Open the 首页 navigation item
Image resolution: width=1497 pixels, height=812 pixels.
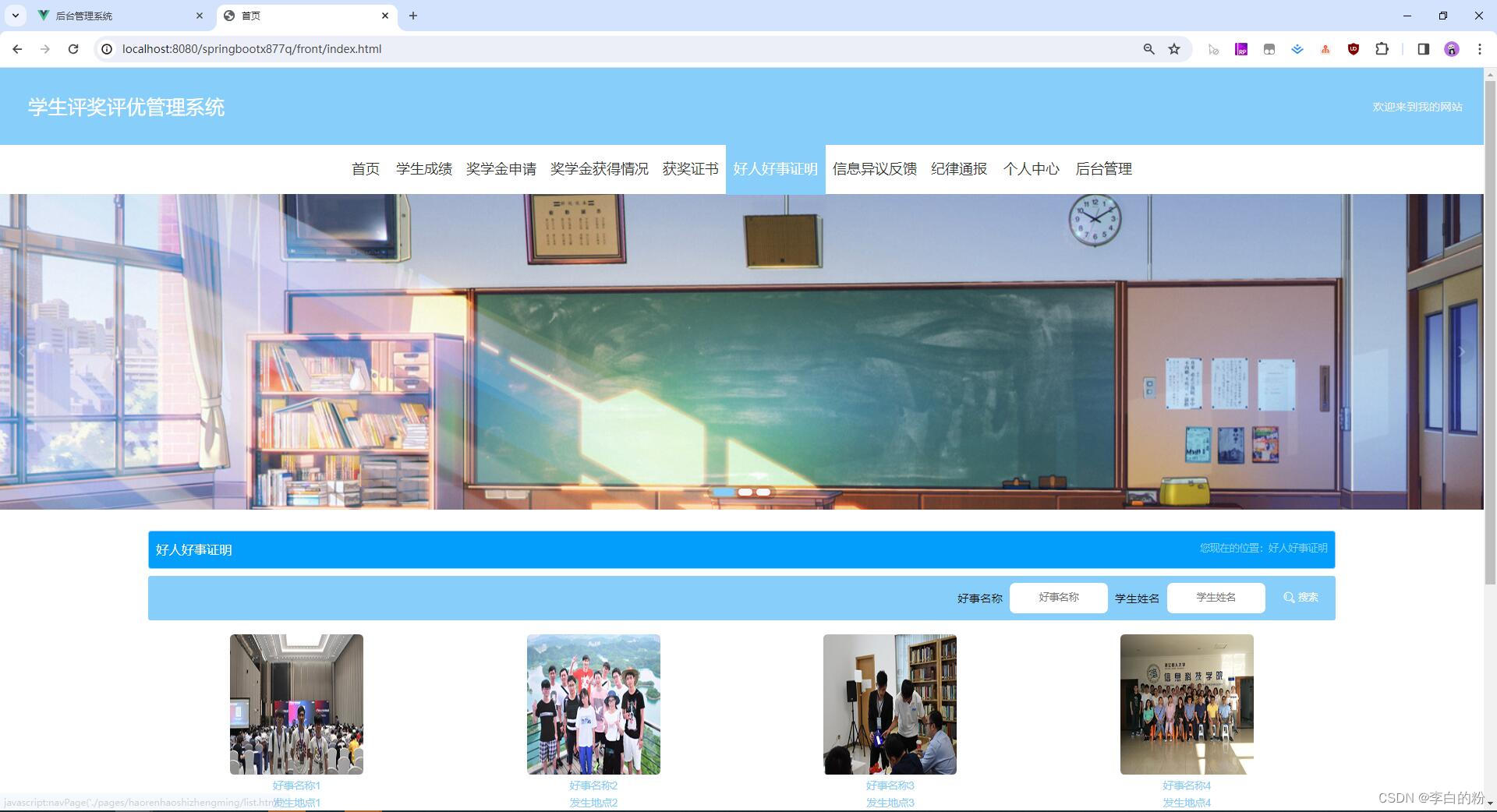coord(366,169)
